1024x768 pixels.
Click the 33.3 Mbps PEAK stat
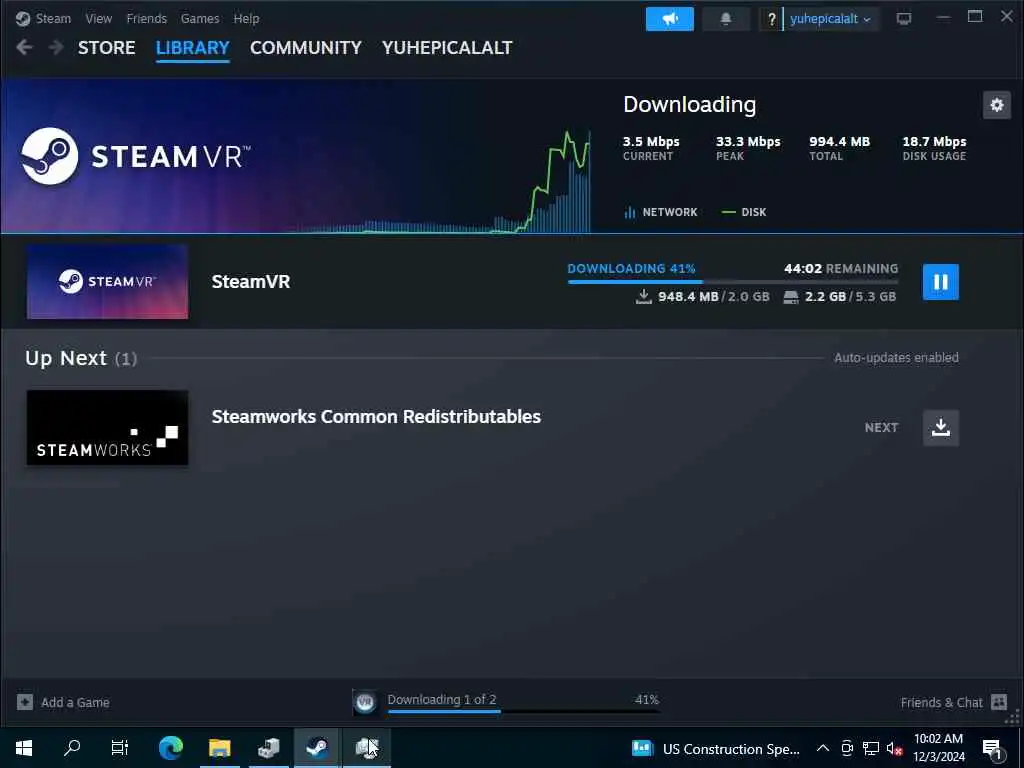click(748, 148)
